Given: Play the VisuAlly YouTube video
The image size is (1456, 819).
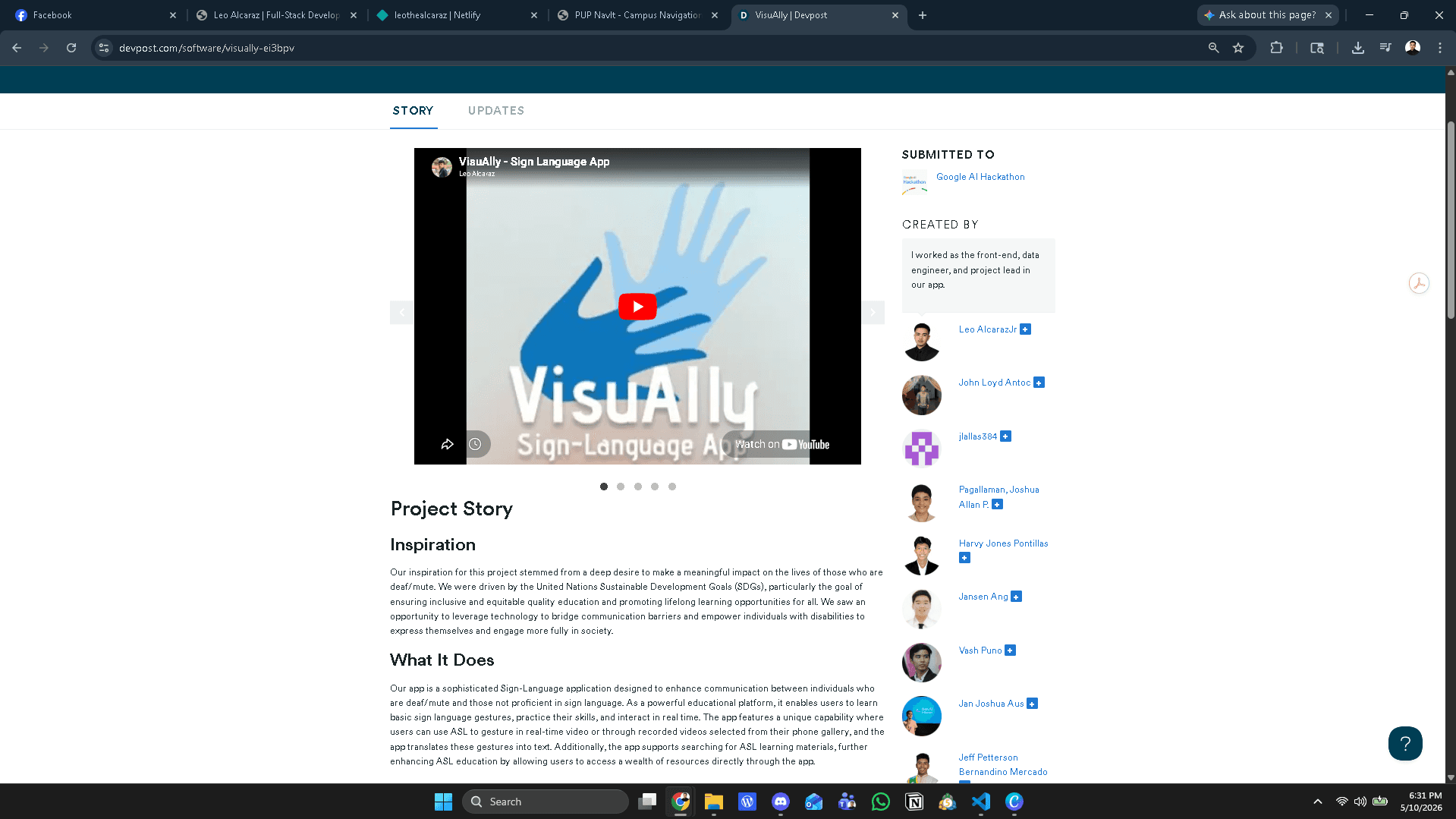Looking at the screenshot, I should [x=637, y=307].
